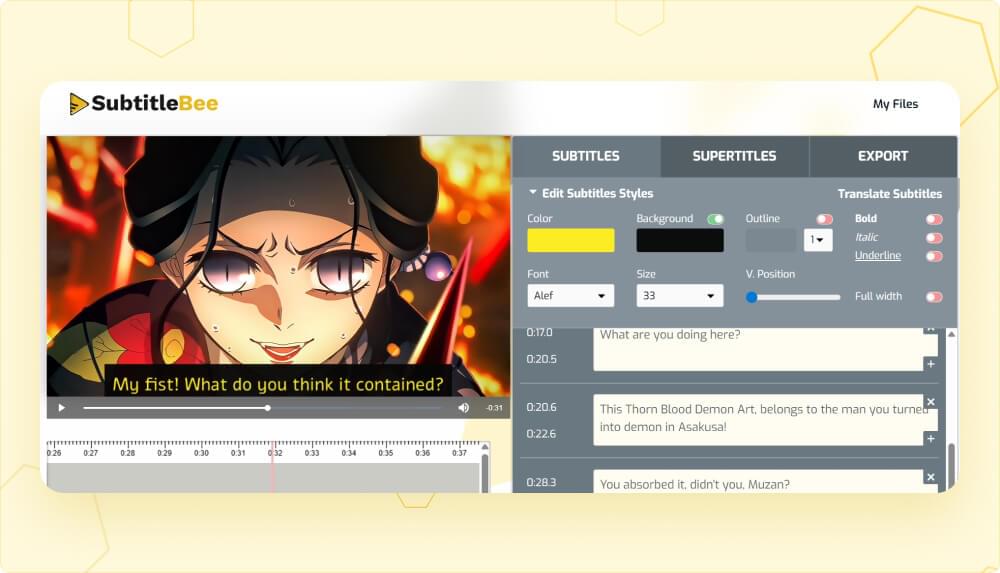Click the timeline at the 0:35 mark
The height and width of the screenshot is (573, 1000).
click(385, 453)
